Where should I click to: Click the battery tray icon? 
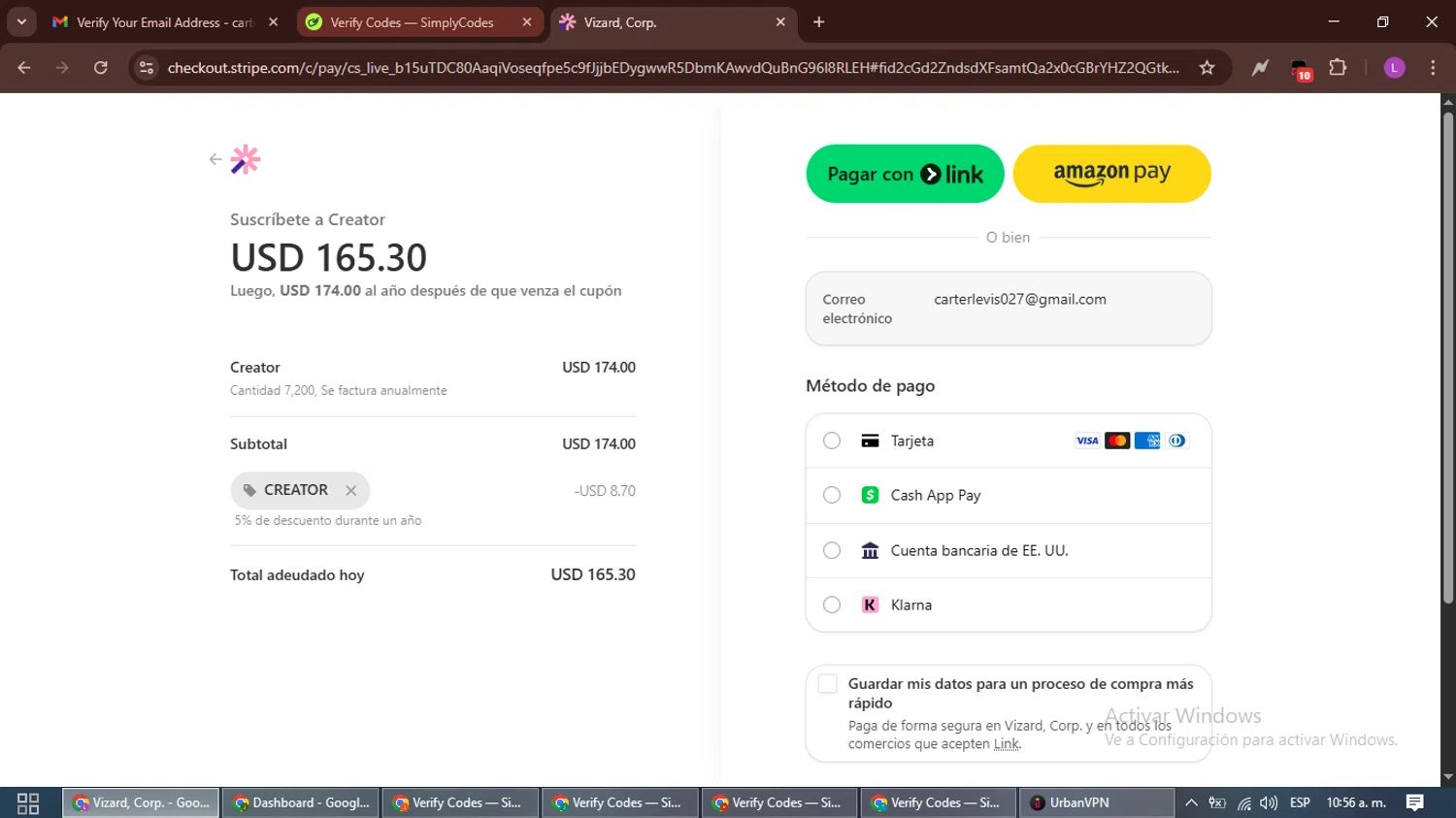pyautogui.click(x=1217, y=803)
